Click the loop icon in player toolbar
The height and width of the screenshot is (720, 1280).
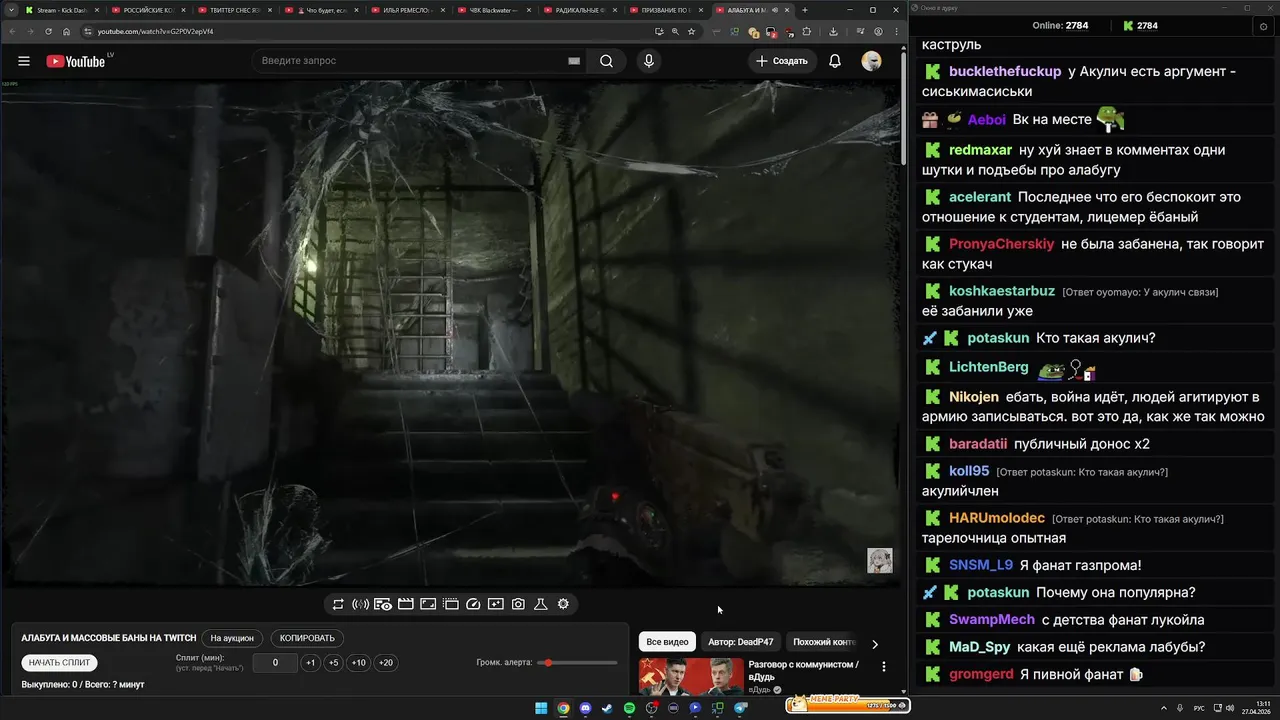(x=338, y=604)
